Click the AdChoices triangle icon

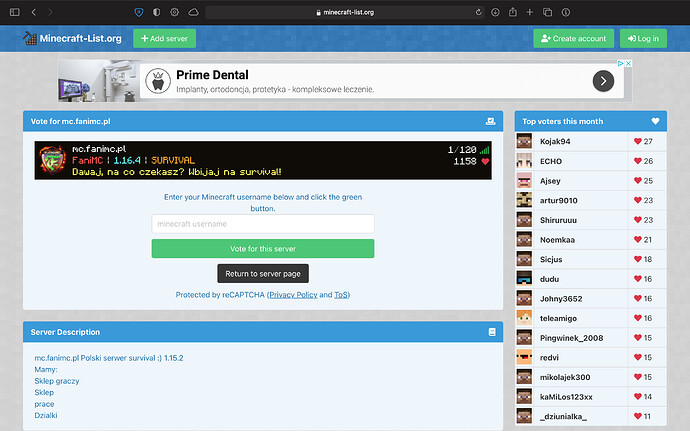[x=620, y=63]
